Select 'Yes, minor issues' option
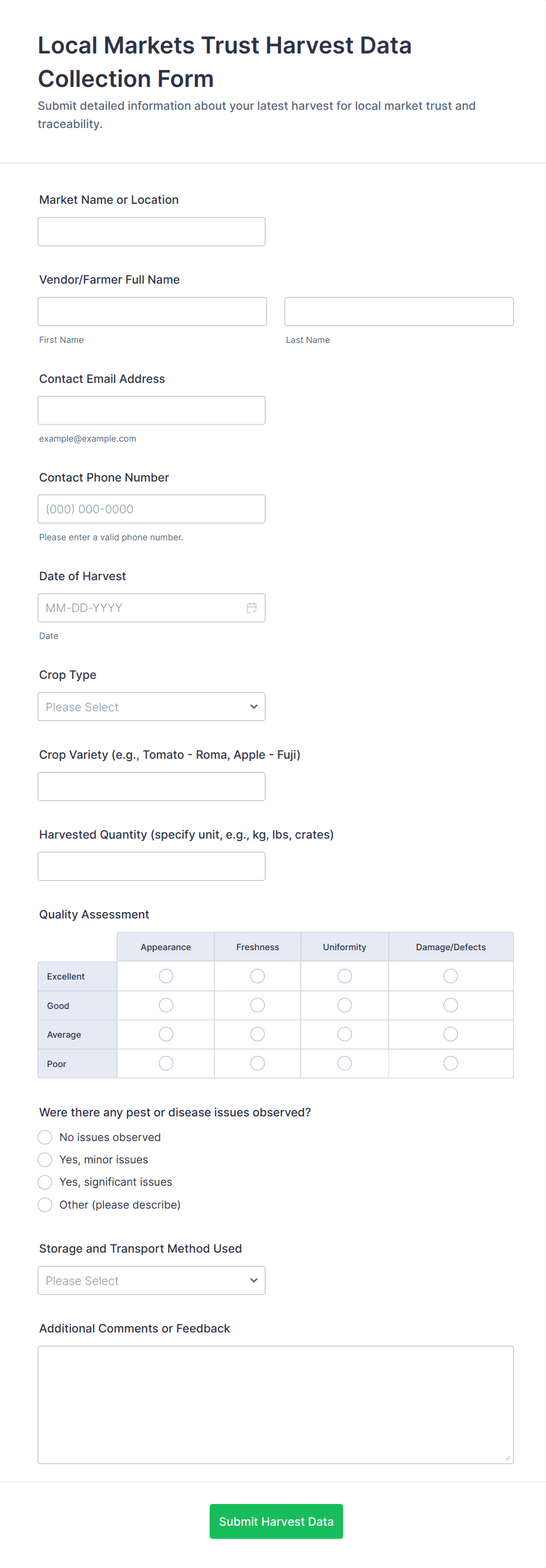This screenshot has width=546, height=1568. 45,1160
